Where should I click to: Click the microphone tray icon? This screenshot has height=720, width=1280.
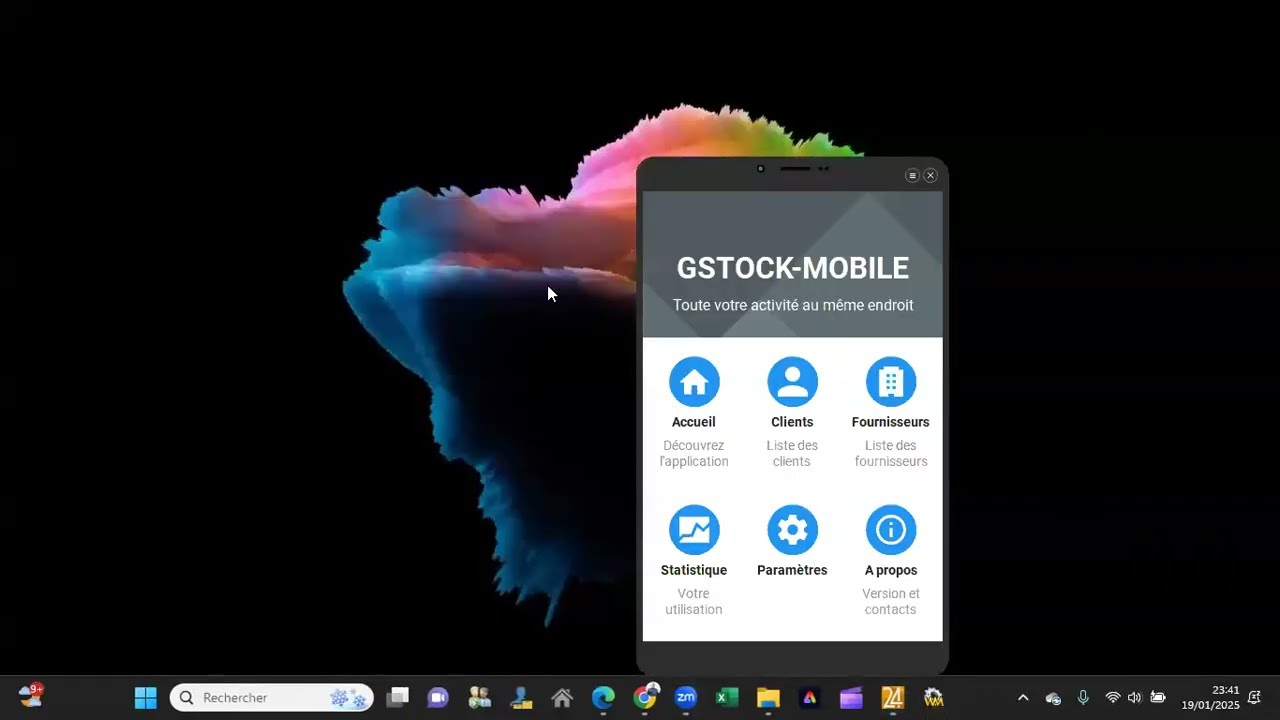click(x=1083, y=698)
